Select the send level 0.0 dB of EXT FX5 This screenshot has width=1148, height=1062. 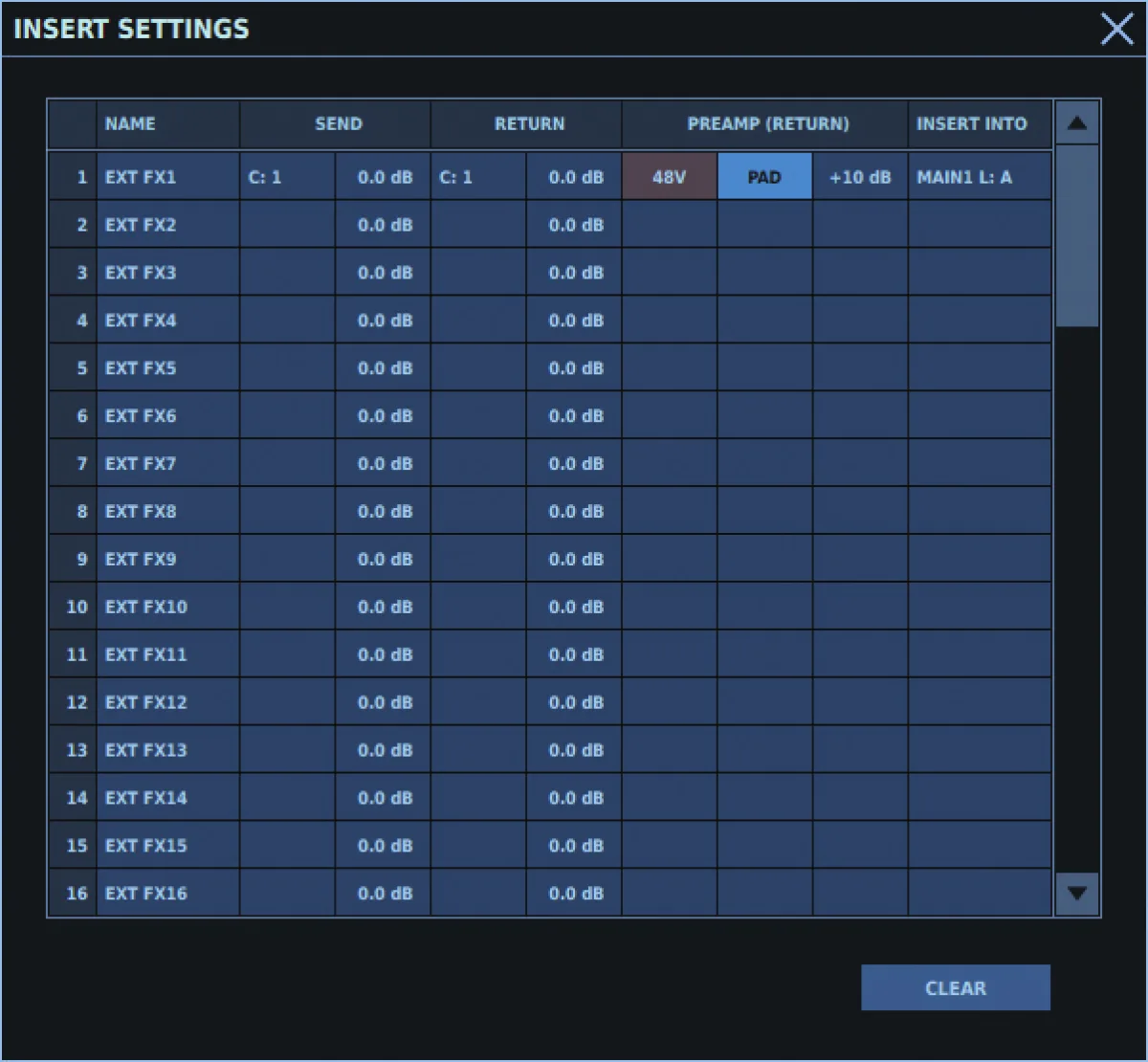383,368
